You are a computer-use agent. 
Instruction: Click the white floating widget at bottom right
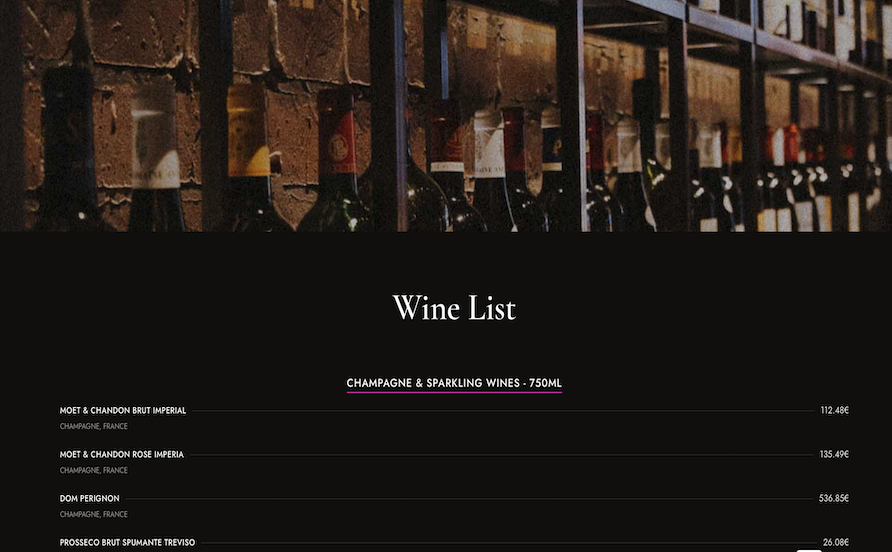808,550
